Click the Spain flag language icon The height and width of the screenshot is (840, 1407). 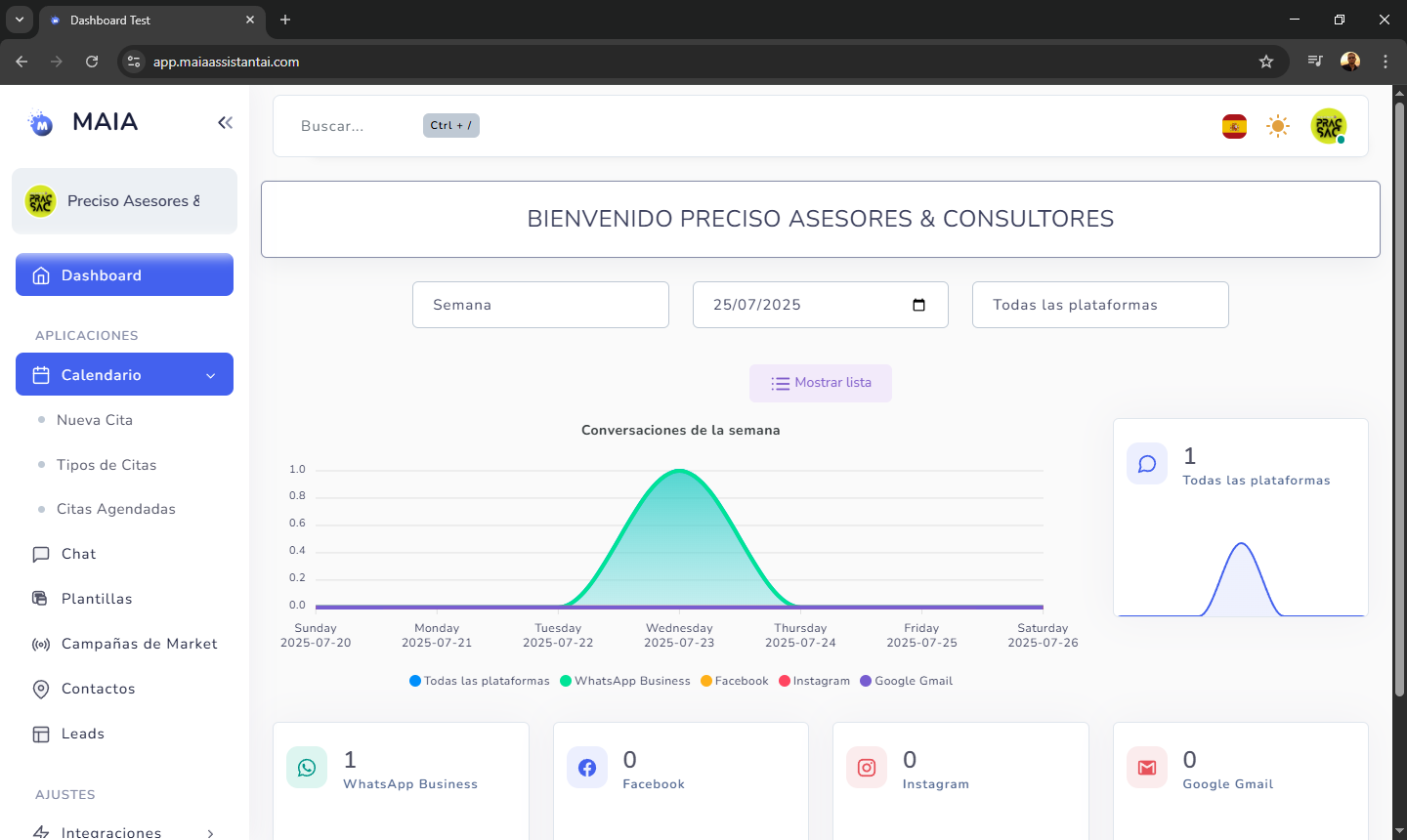point(1234,126)
